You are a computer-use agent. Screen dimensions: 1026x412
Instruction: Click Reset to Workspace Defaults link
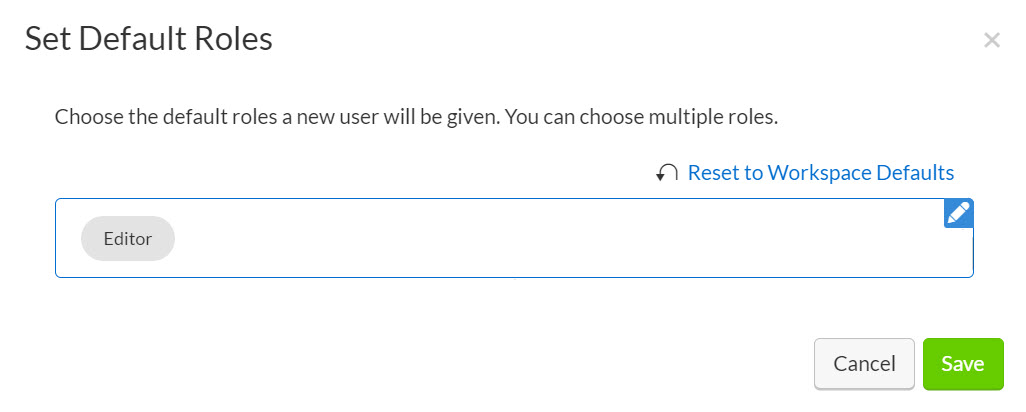820,173
